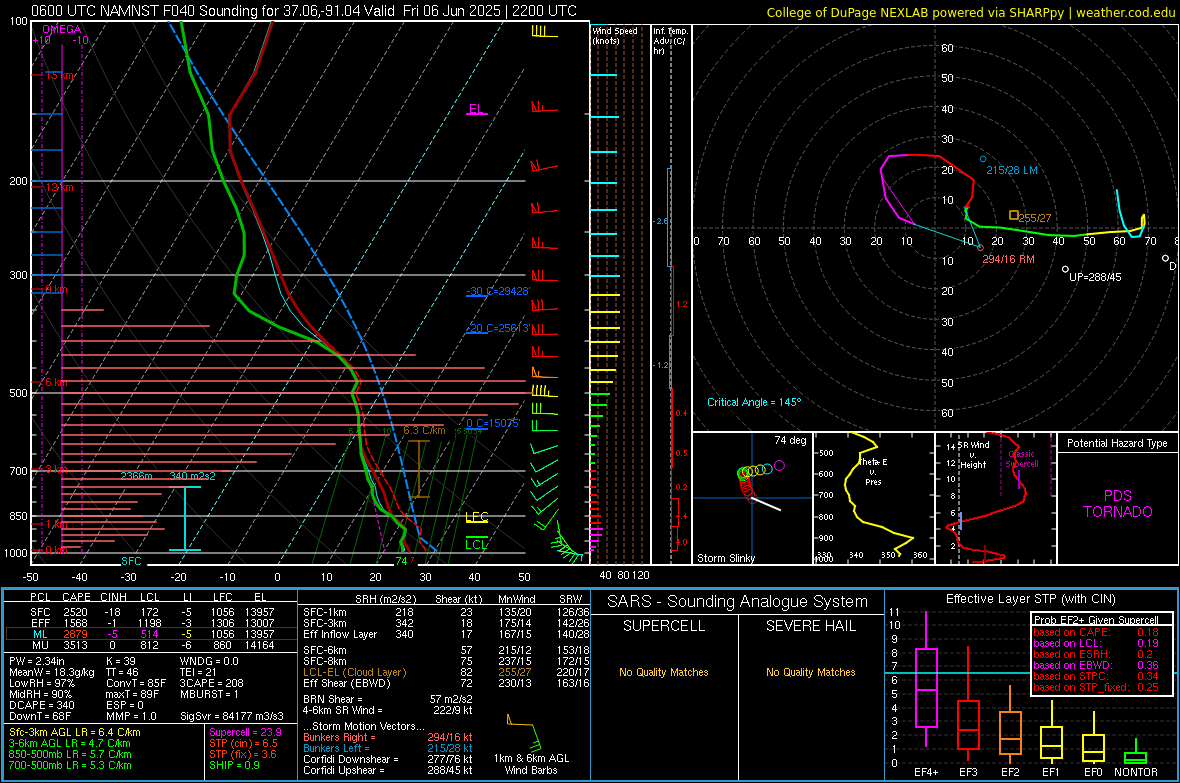
Task: Click the green NONTOR box in the STP plot
Action: tap(1136, 757)
